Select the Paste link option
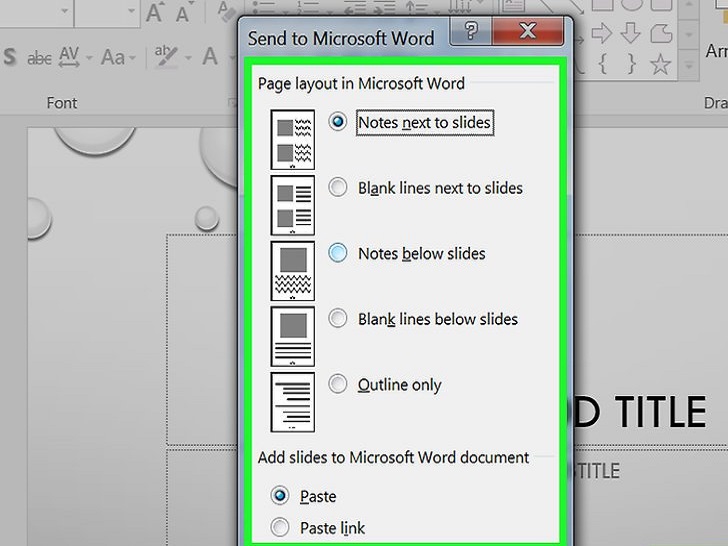Viewport: 728px width, 546px height. point(281,528)
